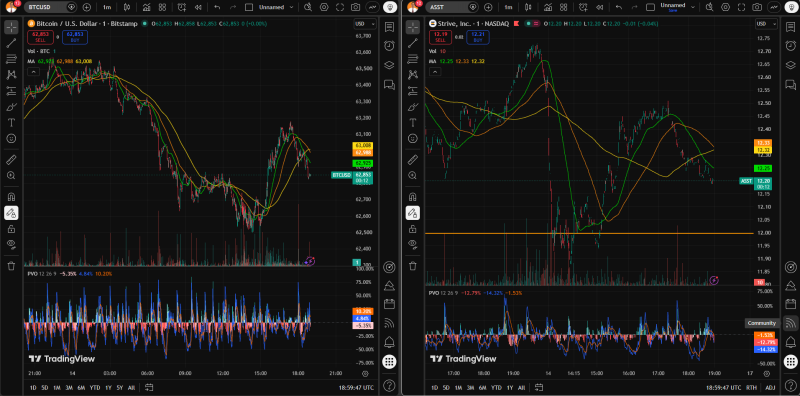
Task: Create alert from BTCUSD top toolbar
Action: [182, 7]
